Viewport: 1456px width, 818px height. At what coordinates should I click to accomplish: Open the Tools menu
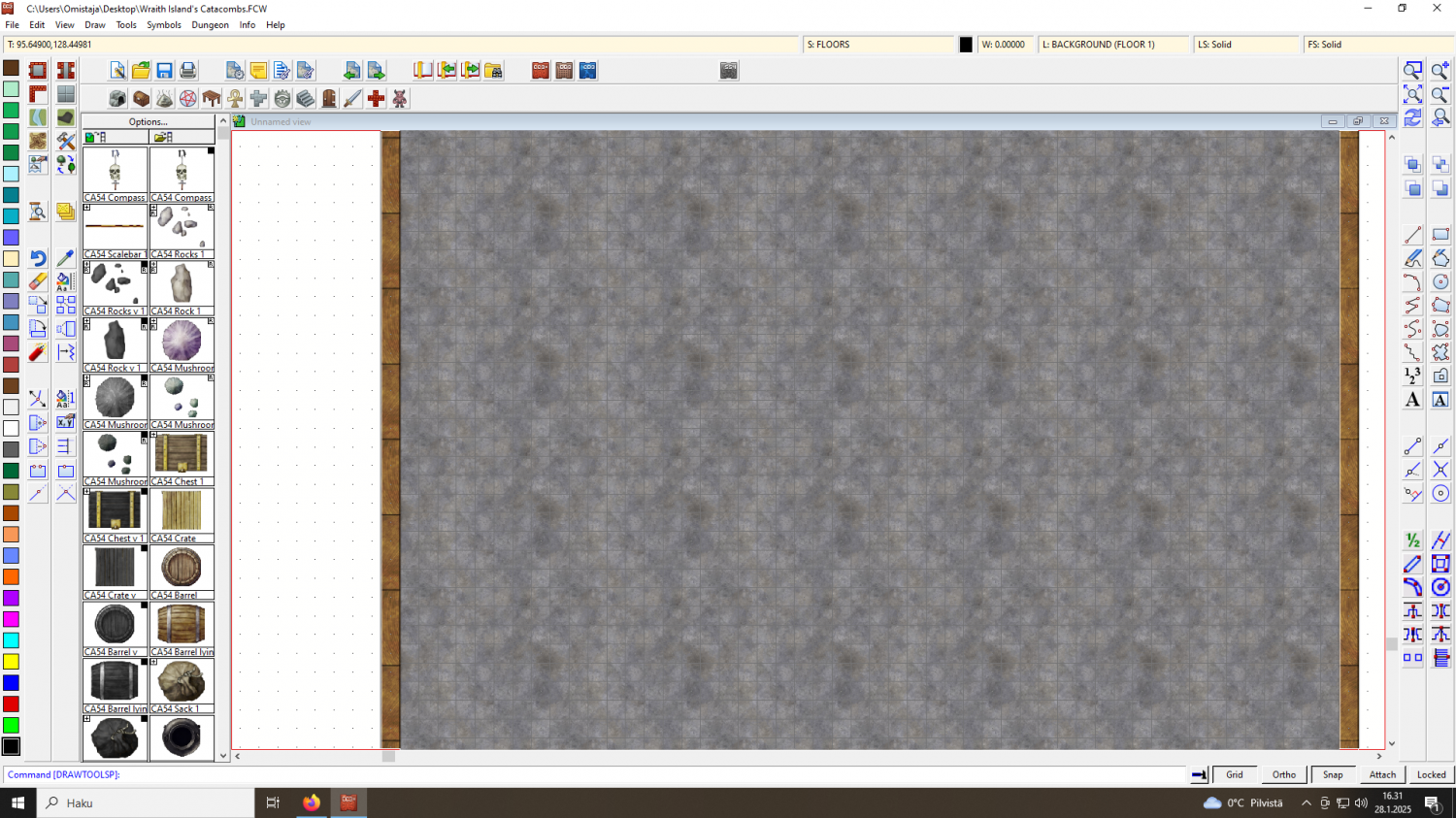[126, 25]
